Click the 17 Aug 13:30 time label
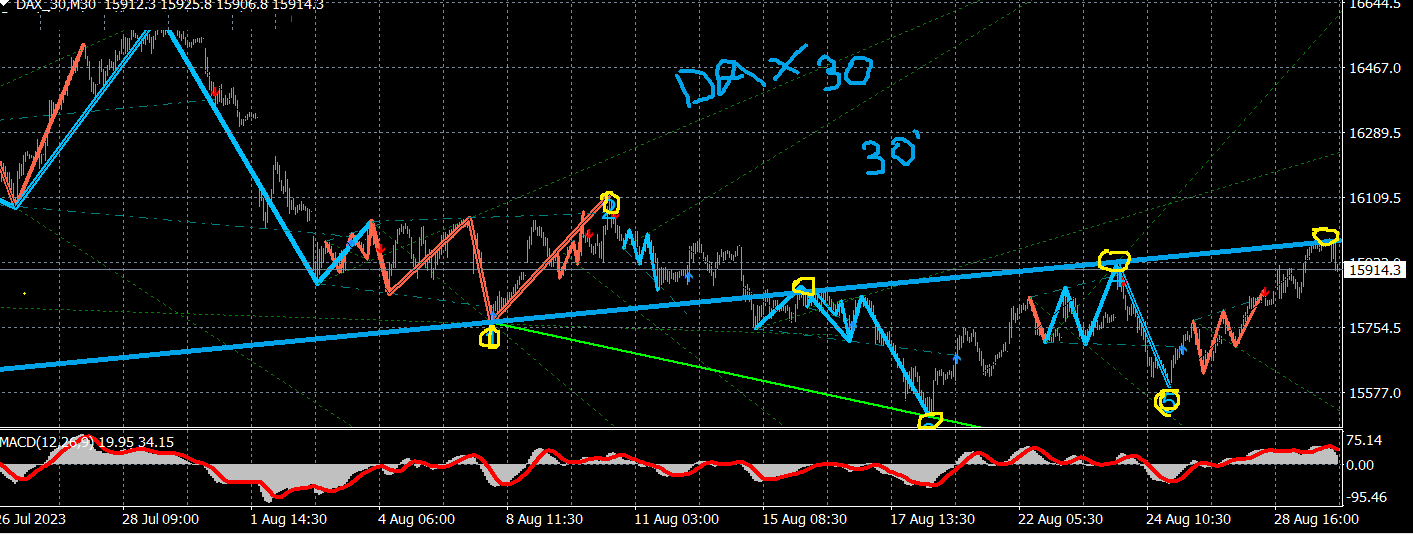This screenshot has height=535, width=1413. click(932, 520)
